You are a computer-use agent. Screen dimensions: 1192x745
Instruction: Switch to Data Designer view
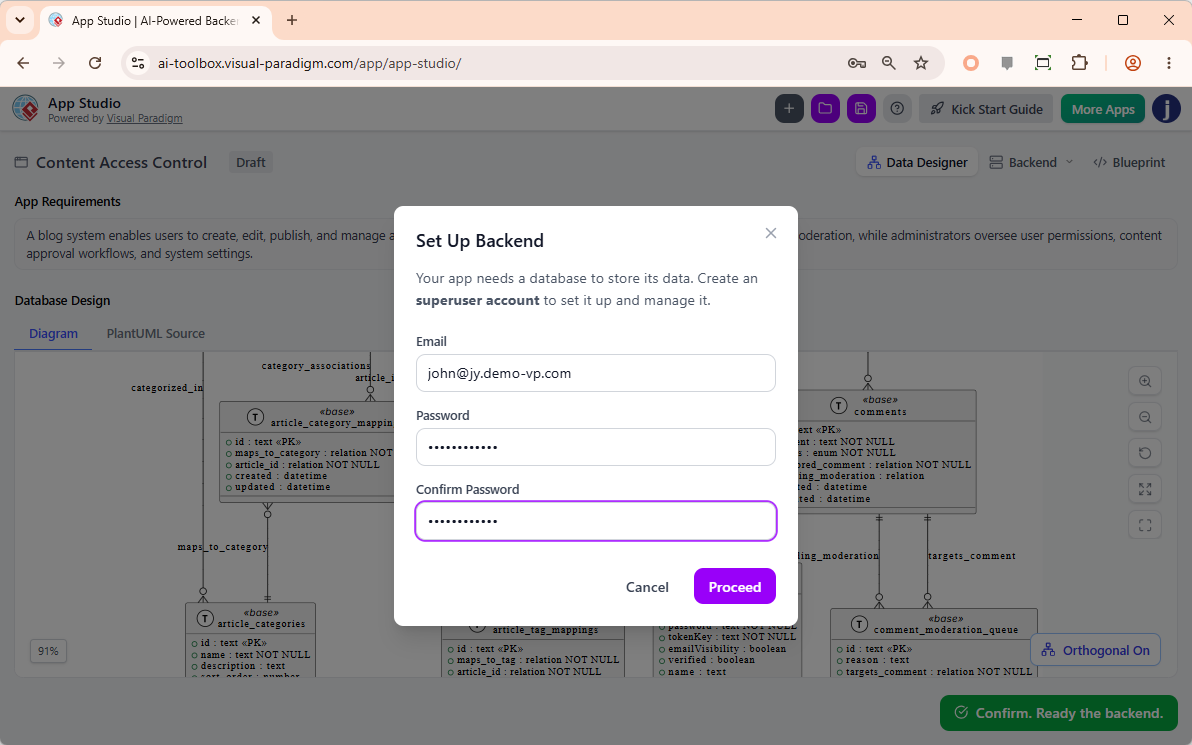point(917,162)
